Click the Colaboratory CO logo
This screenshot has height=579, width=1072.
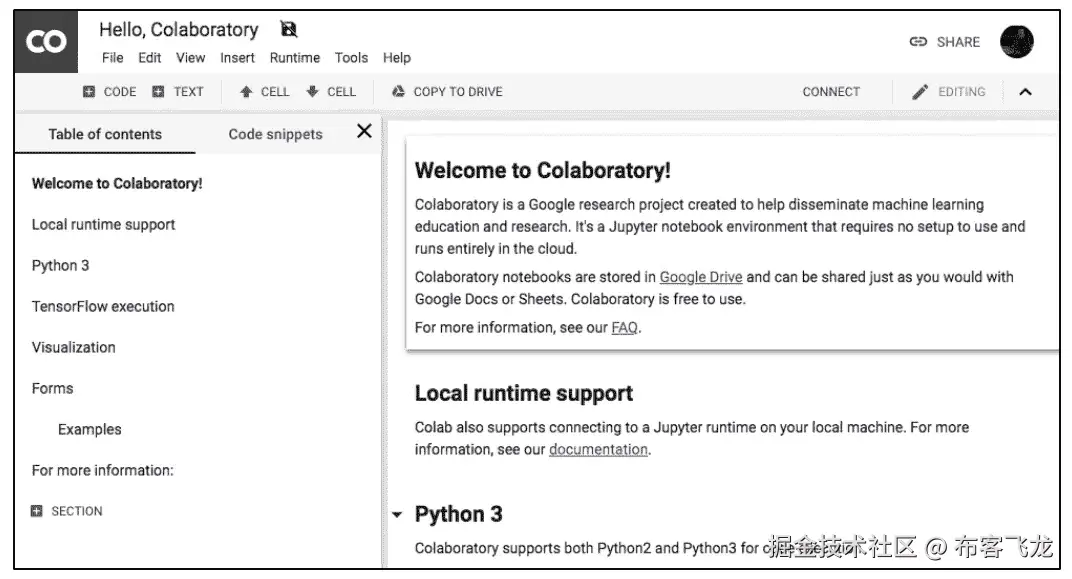point(46,42)
